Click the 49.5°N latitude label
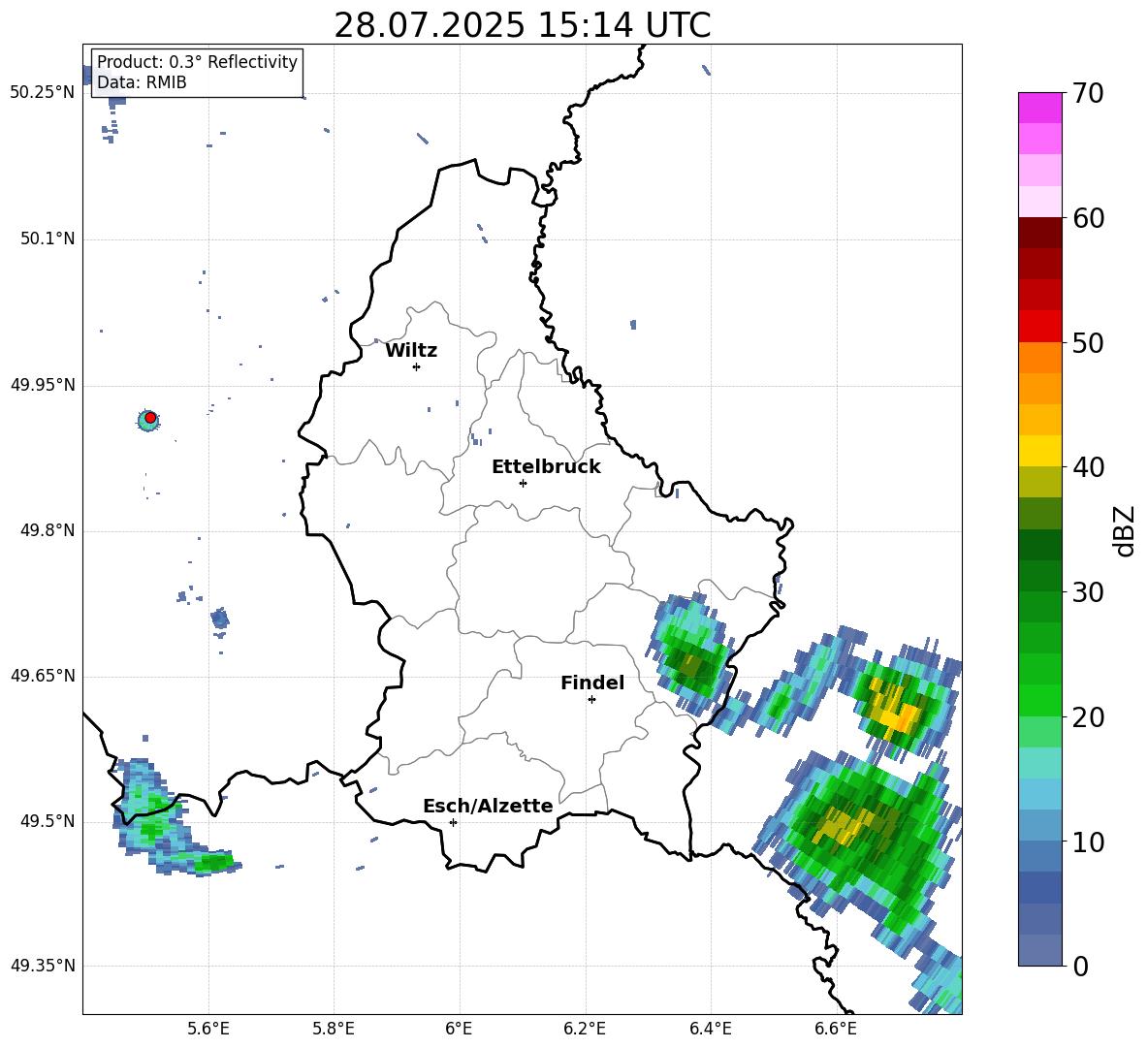This screenshot has width=1148, height=1048. coord(47,821)
